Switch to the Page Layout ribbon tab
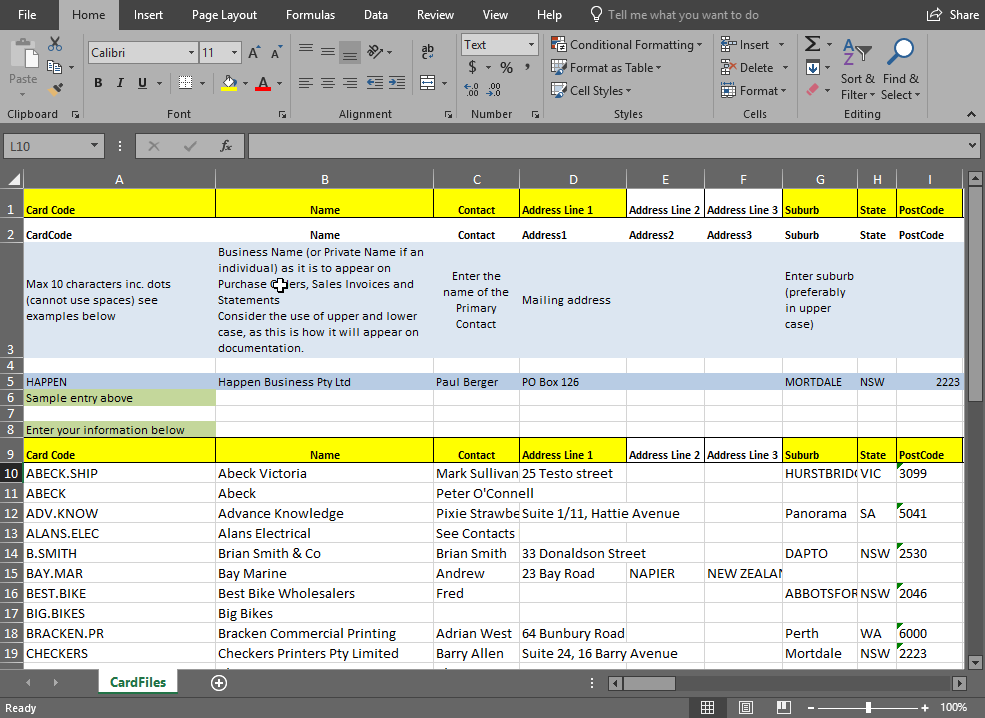Image resolution: width=985 pixels, height=718 pixels. (224, 15)
